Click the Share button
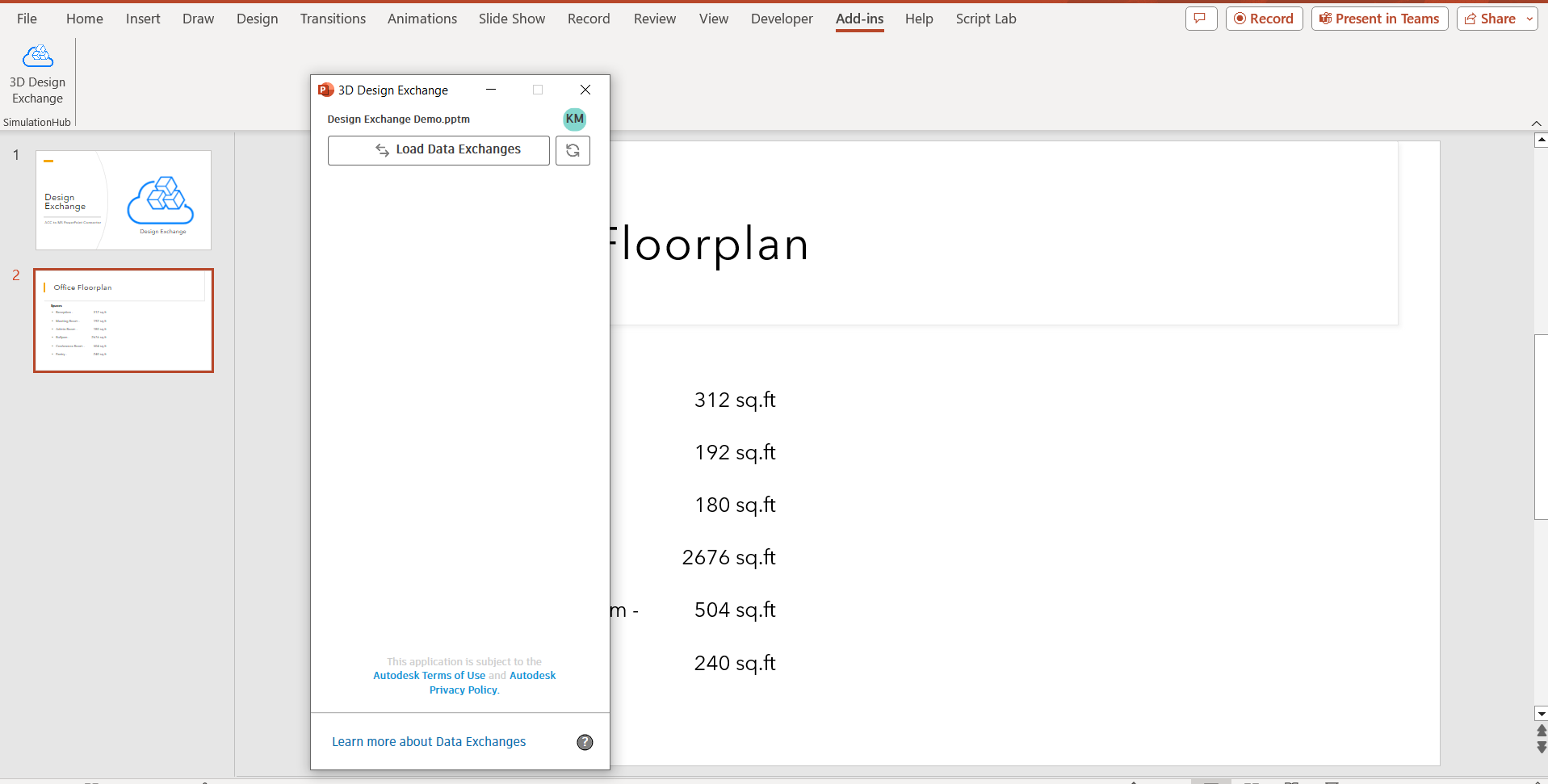This screenshot has height=784, width=1548. click(x=1490, y=19)
